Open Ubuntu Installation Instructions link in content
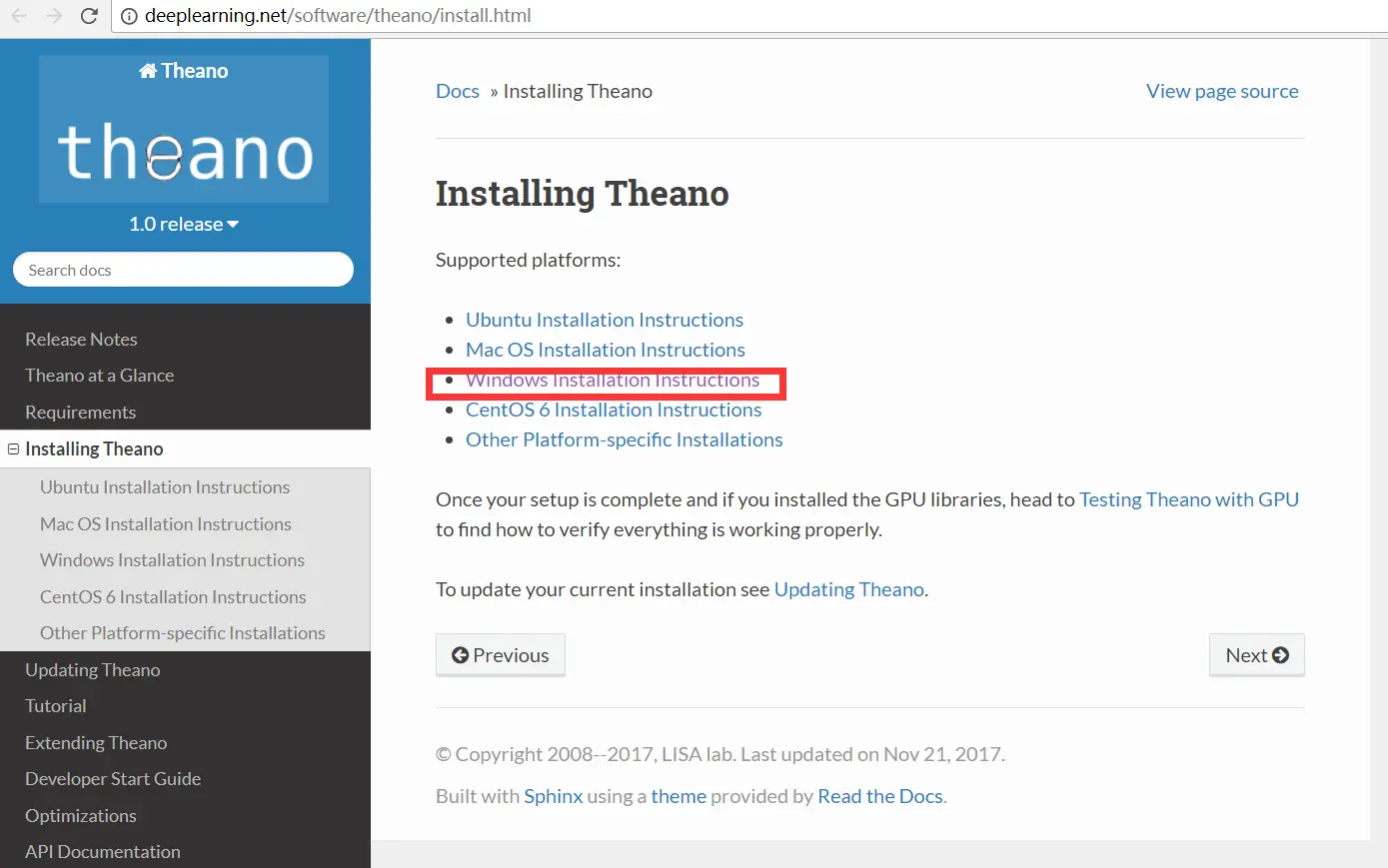 point(605,320)
